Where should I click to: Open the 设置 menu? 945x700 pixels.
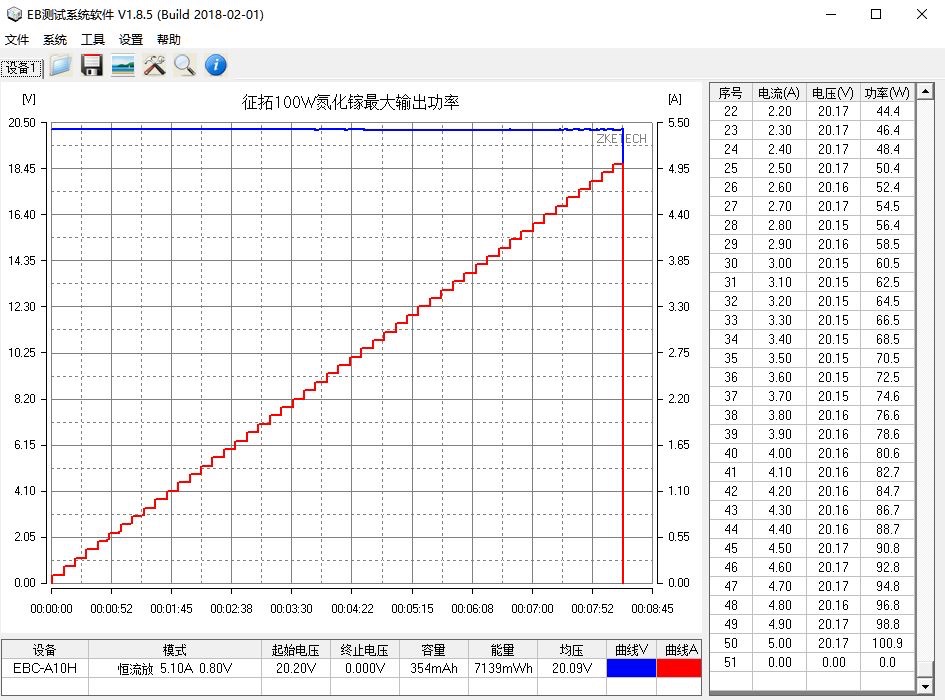click(131, 40)
